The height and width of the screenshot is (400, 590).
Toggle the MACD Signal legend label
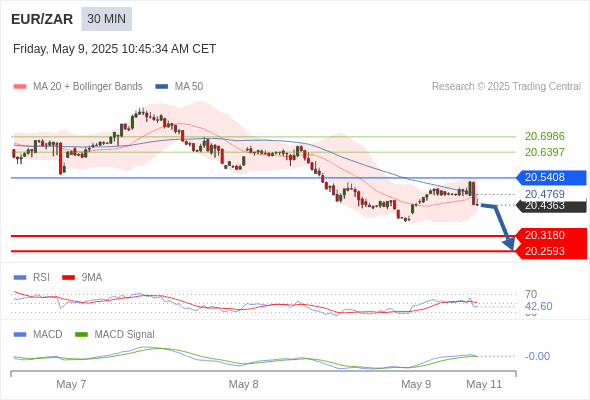point(124,335)
